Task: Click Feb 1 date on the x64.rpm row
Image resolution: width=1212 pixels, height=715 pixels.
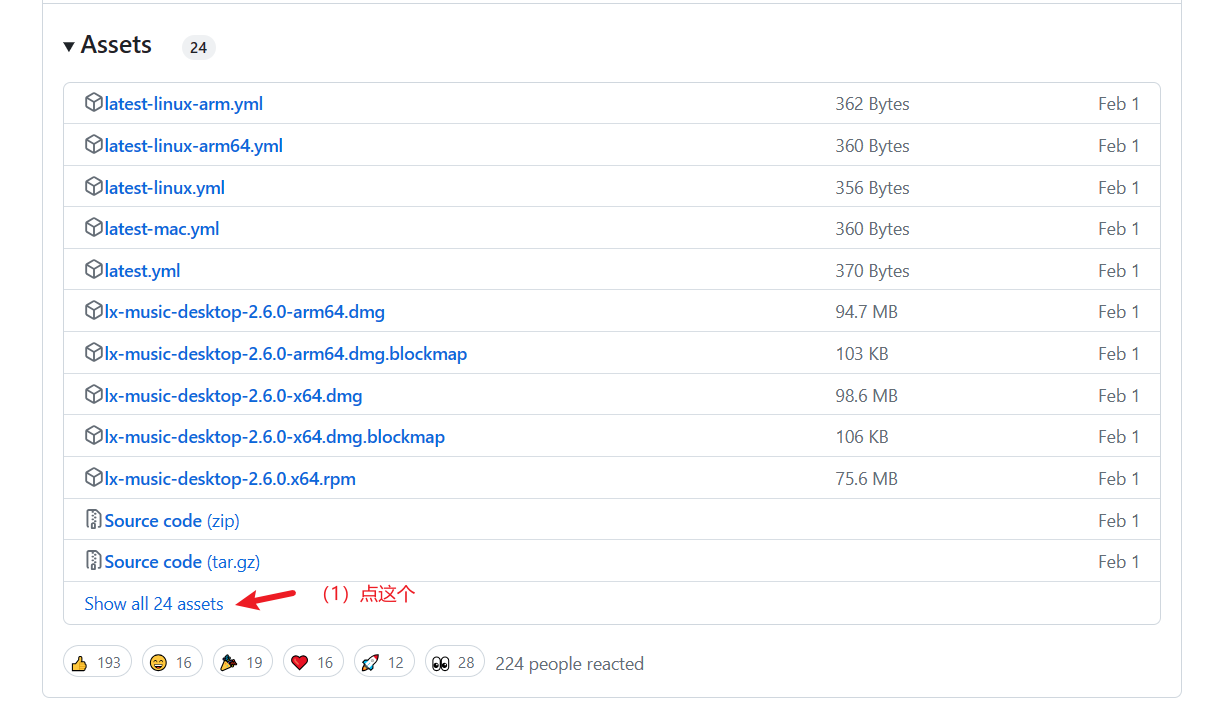Action: click(x=1119, y=479)
